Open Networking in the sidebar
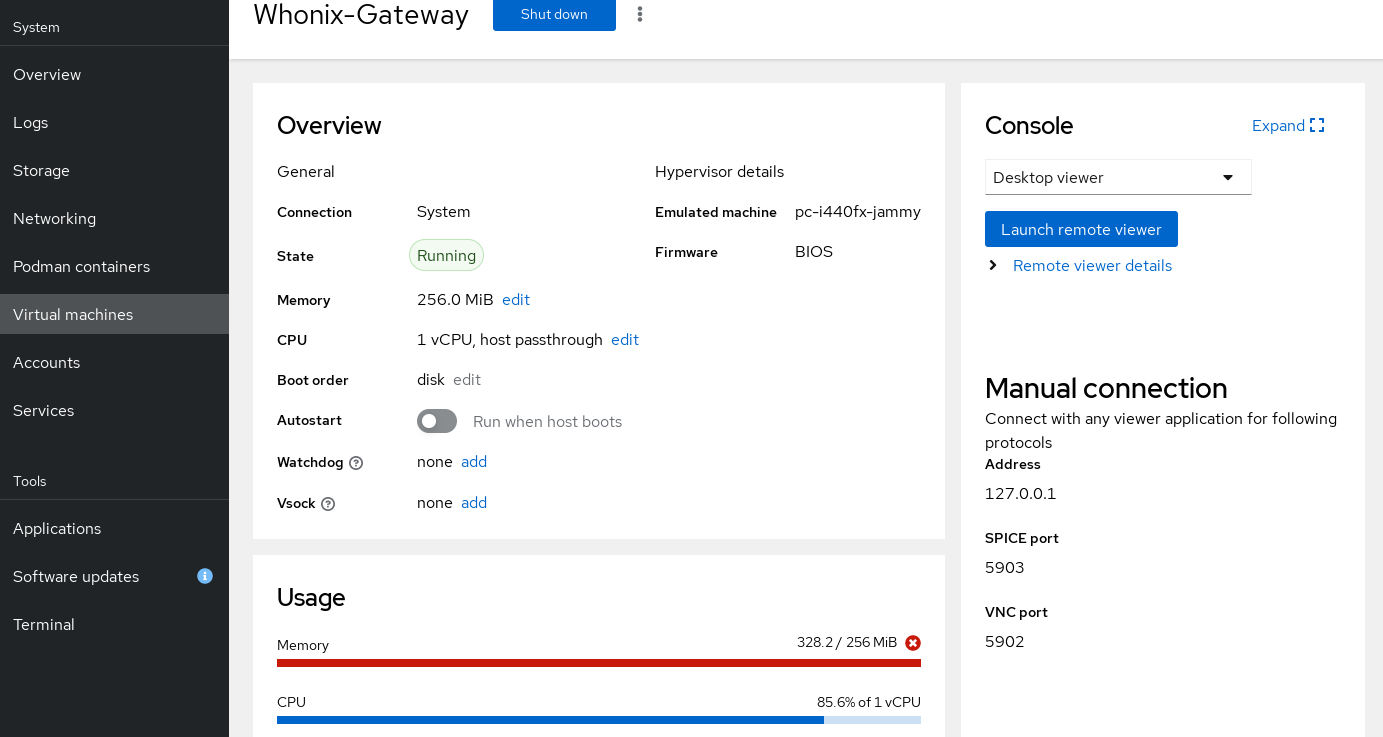This screenshot has width=1383, height=737. tap(55, 219)
